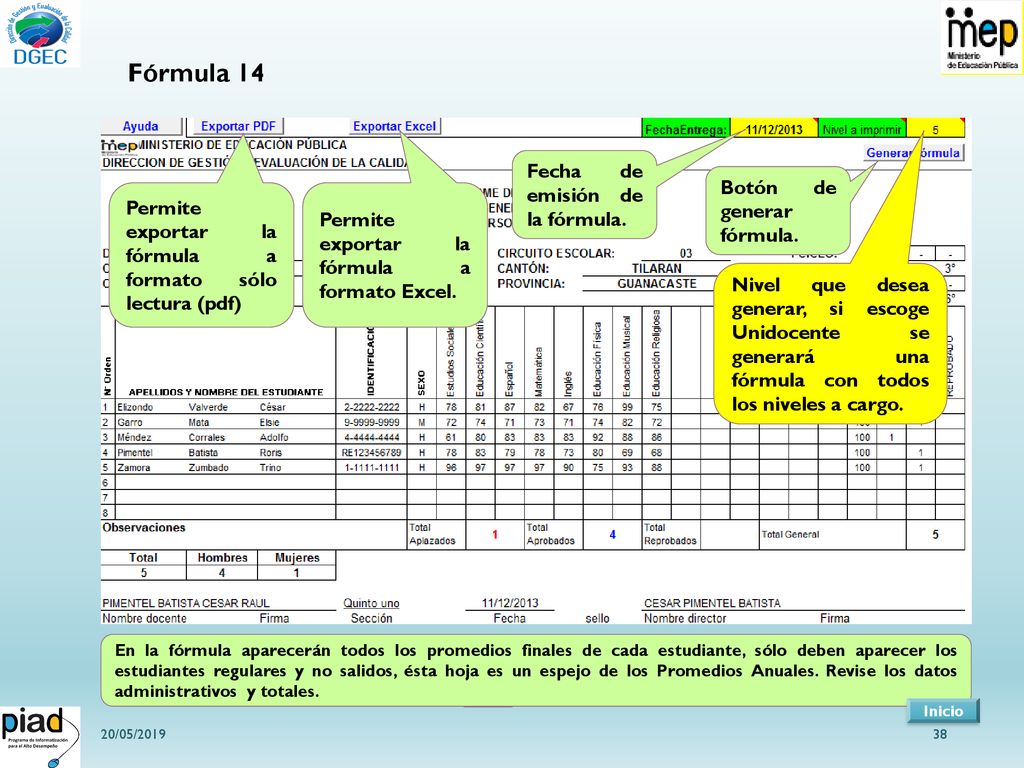Screen dimensions: 1024x768
Task: Select the FechaEntrega date field 11/12/2013
Action: [x=774, y=129]
